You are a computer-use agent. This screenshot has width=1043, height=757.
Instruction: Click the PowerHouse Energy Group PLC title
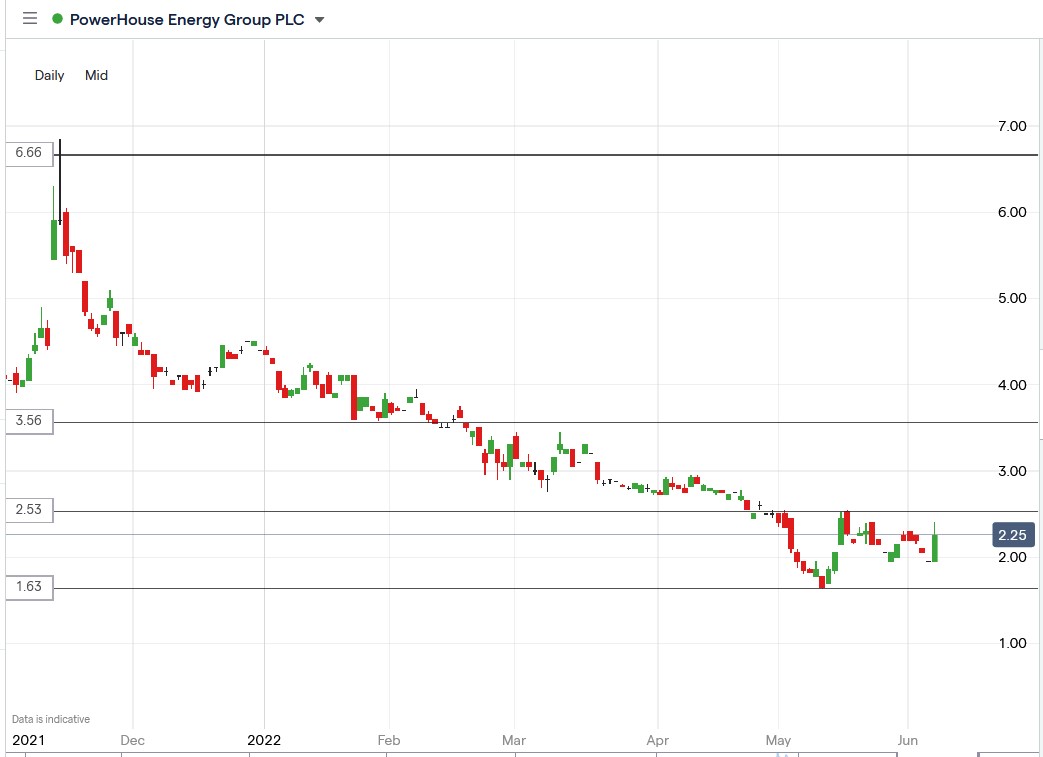[185, 18]
